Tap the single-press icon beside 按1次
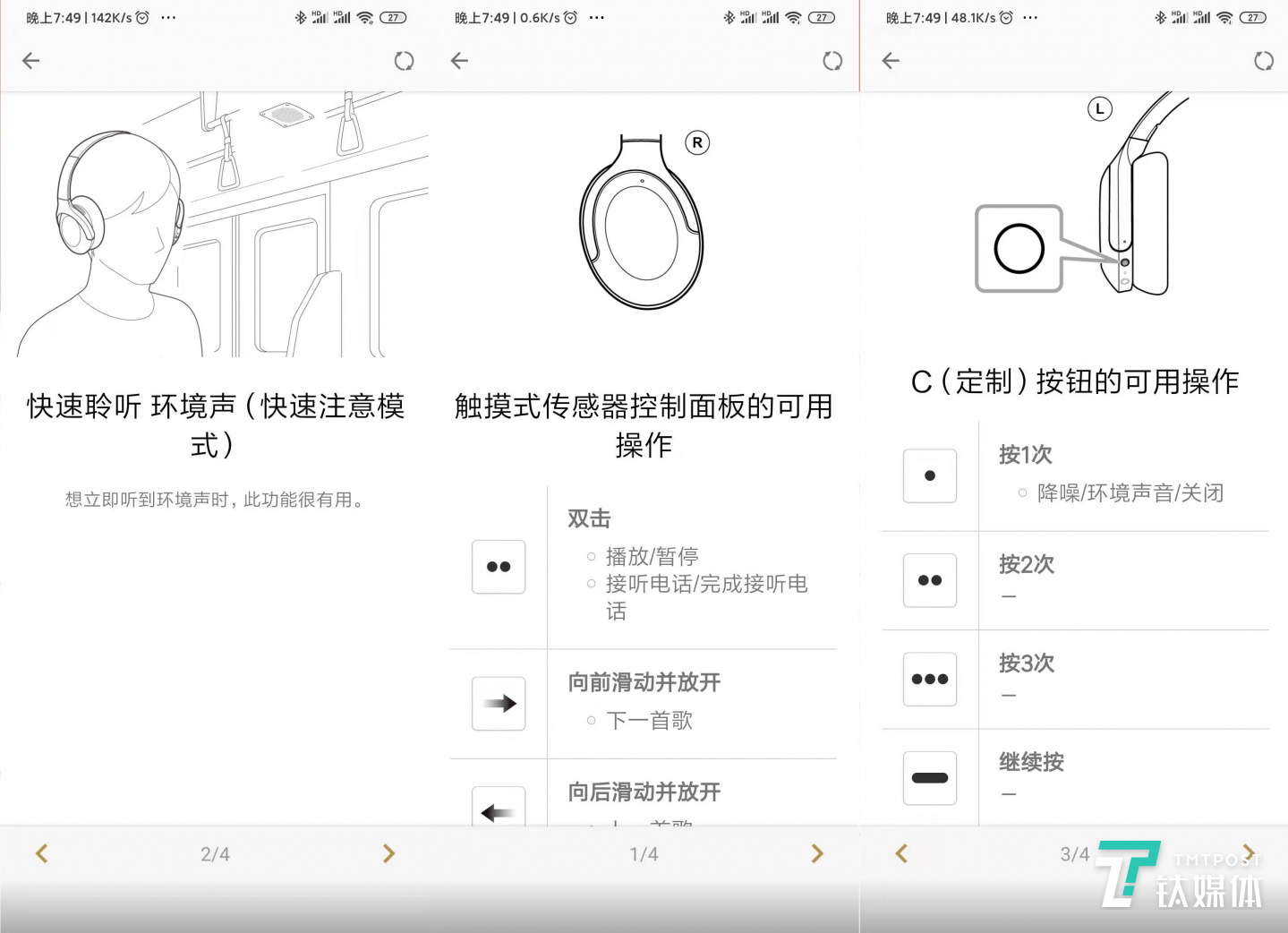1288x933 pixels. pos(930,475)
